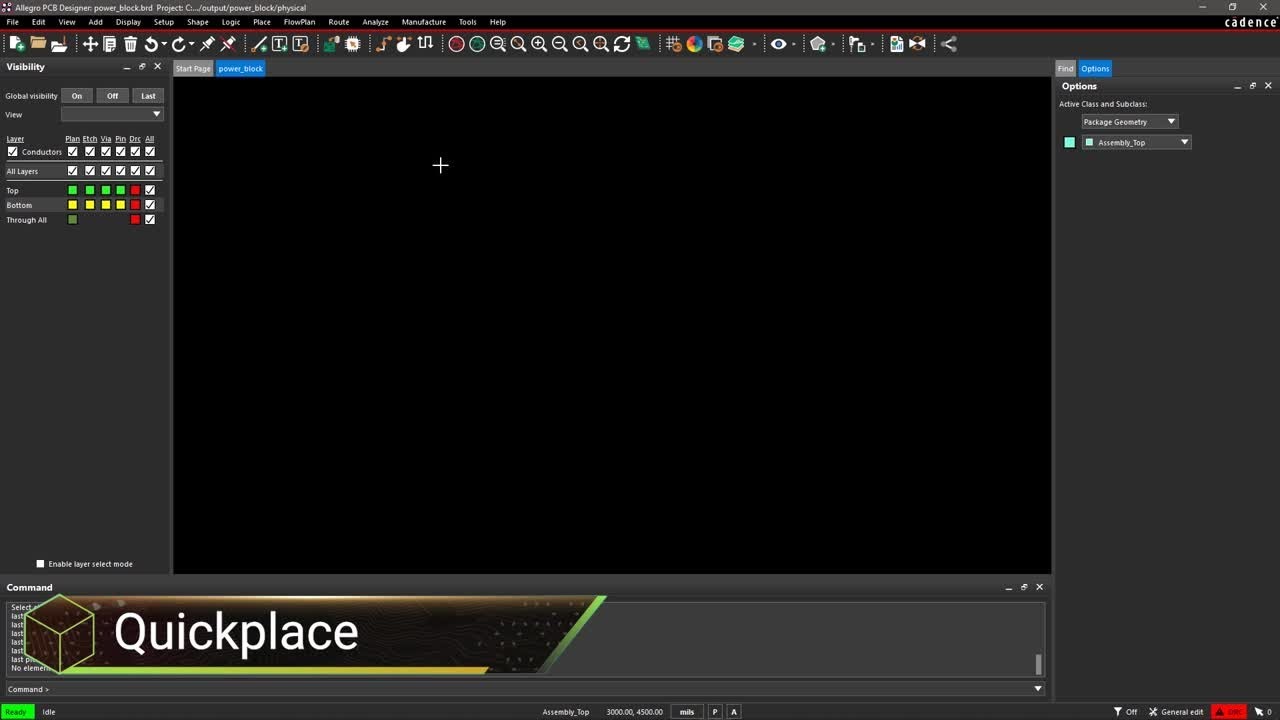Viewport: 1280px width, 720px height.
Task: Toggle All Layers Via checkbox
Action: click(106, 171)
